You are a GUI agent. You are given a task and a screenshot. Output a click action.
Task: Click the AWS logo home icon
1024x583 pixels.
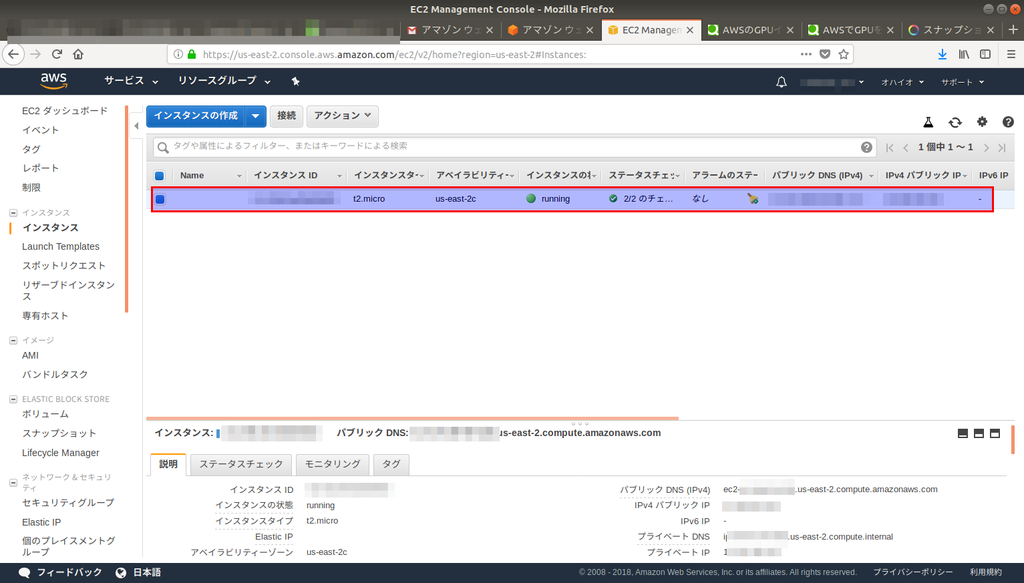(54, 81)
